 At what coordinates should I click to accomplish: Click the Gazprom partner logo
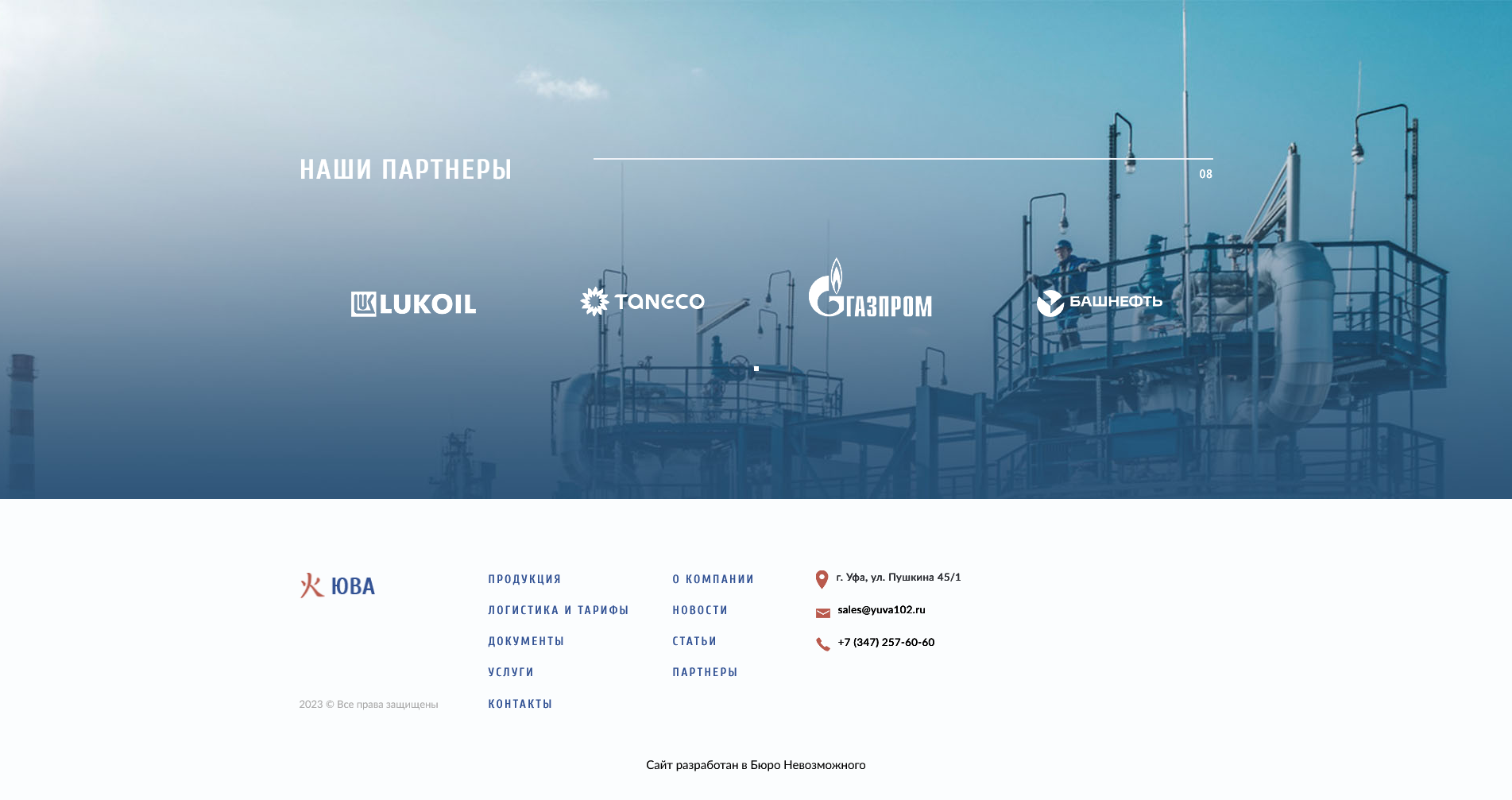point(870,288)
